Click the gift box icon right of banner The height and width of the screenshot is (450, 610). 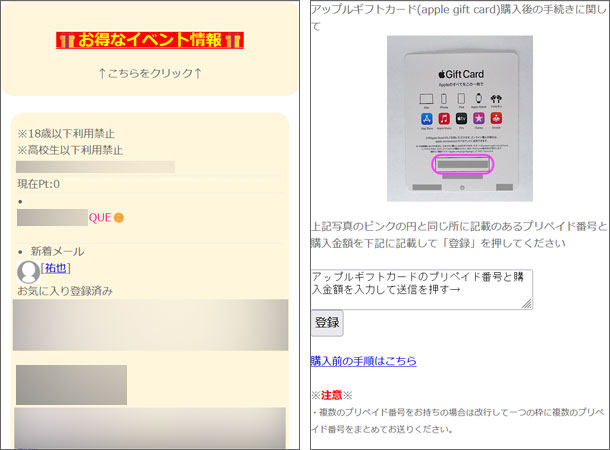pyautogui.click(x=234, y=41)
